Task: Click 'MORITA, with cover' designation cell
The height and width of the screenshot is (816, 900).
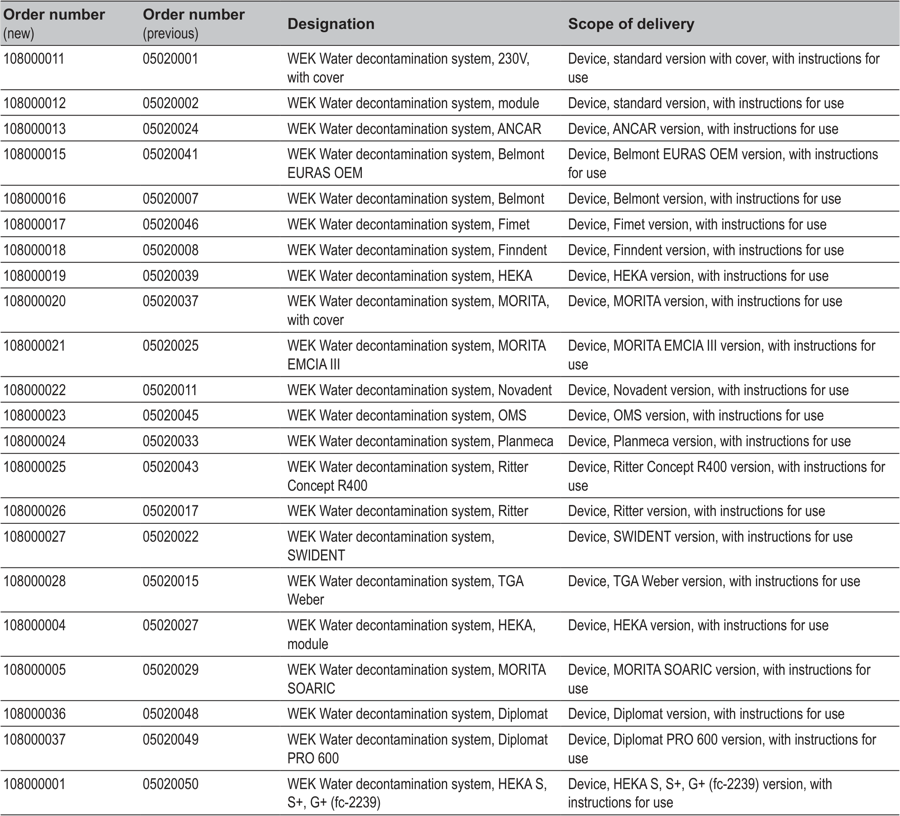Action: pyautogui.click(x=418, y=310)
